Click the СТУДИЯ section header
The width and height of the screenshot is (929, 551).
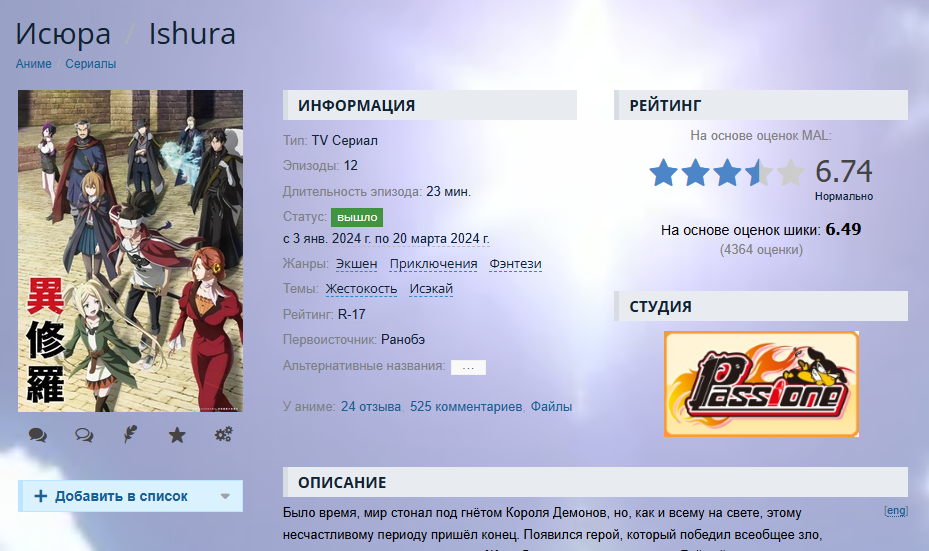[761, 306]
